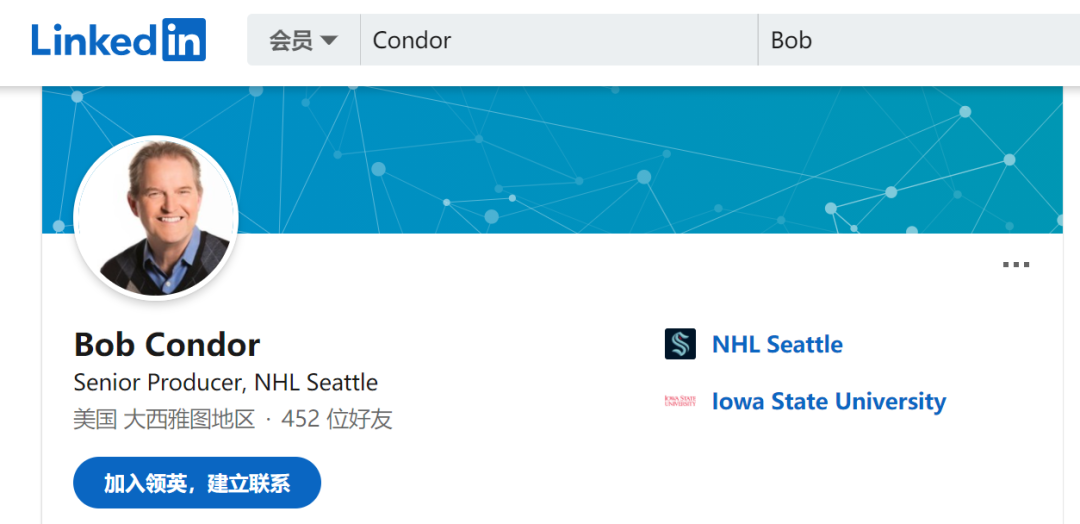Click the Iowa State University logo icon

click(680, 401)
